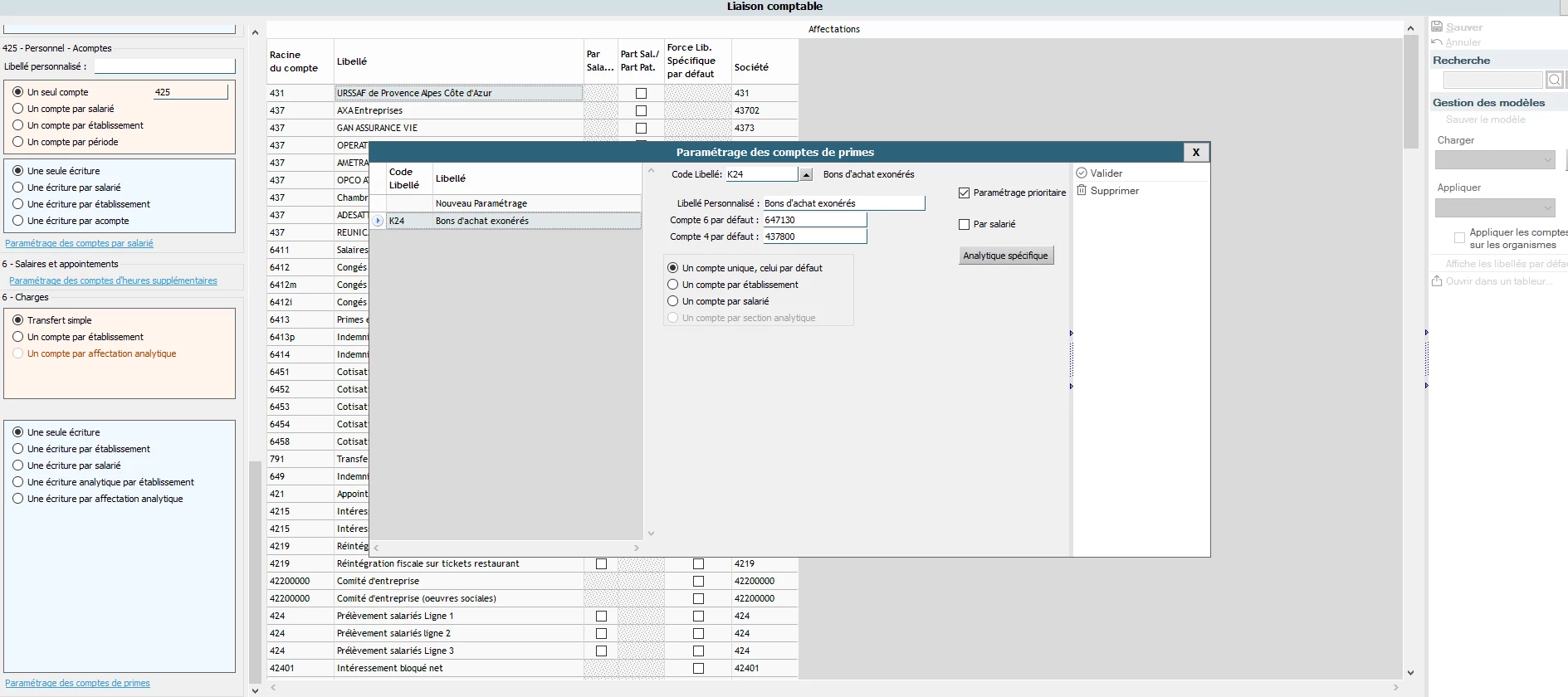
Task: Open the Code Libellé picker arrow
Action: point(805,174)
